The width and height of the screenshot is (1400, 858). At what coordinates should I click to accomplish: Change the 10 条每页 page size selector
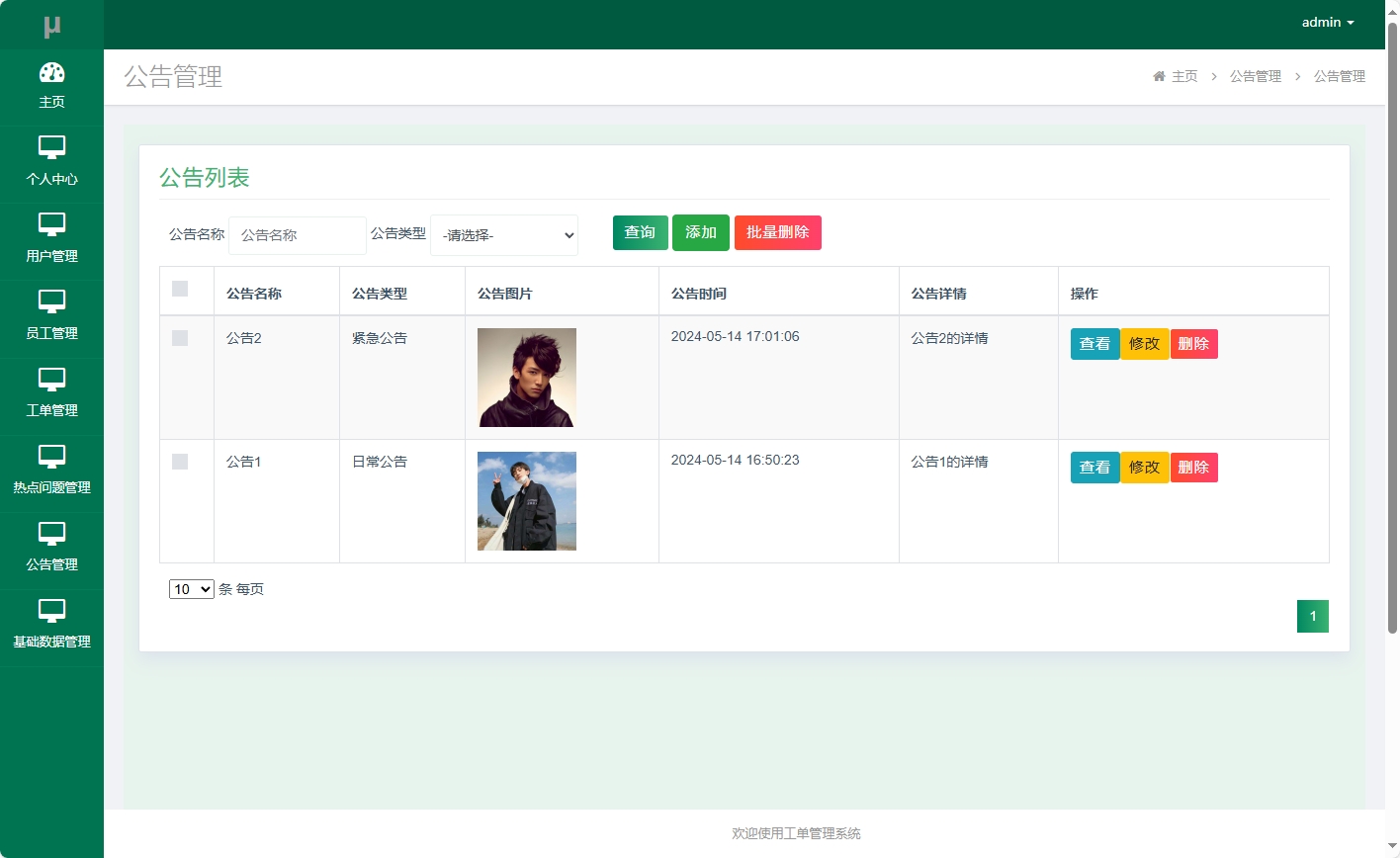click(x=191, y=588)
